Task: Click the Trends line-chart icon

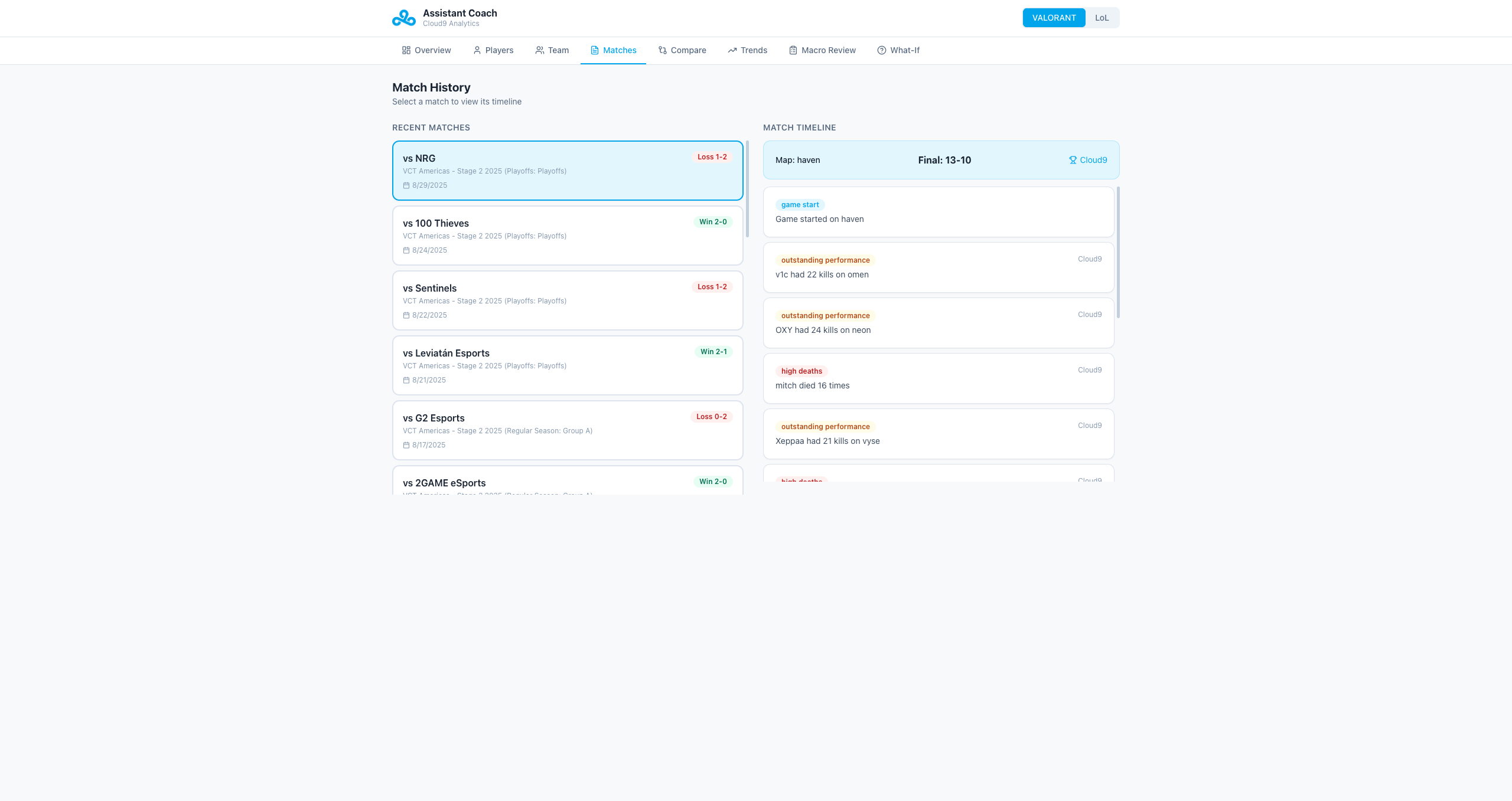Action: tap(732, 50)
